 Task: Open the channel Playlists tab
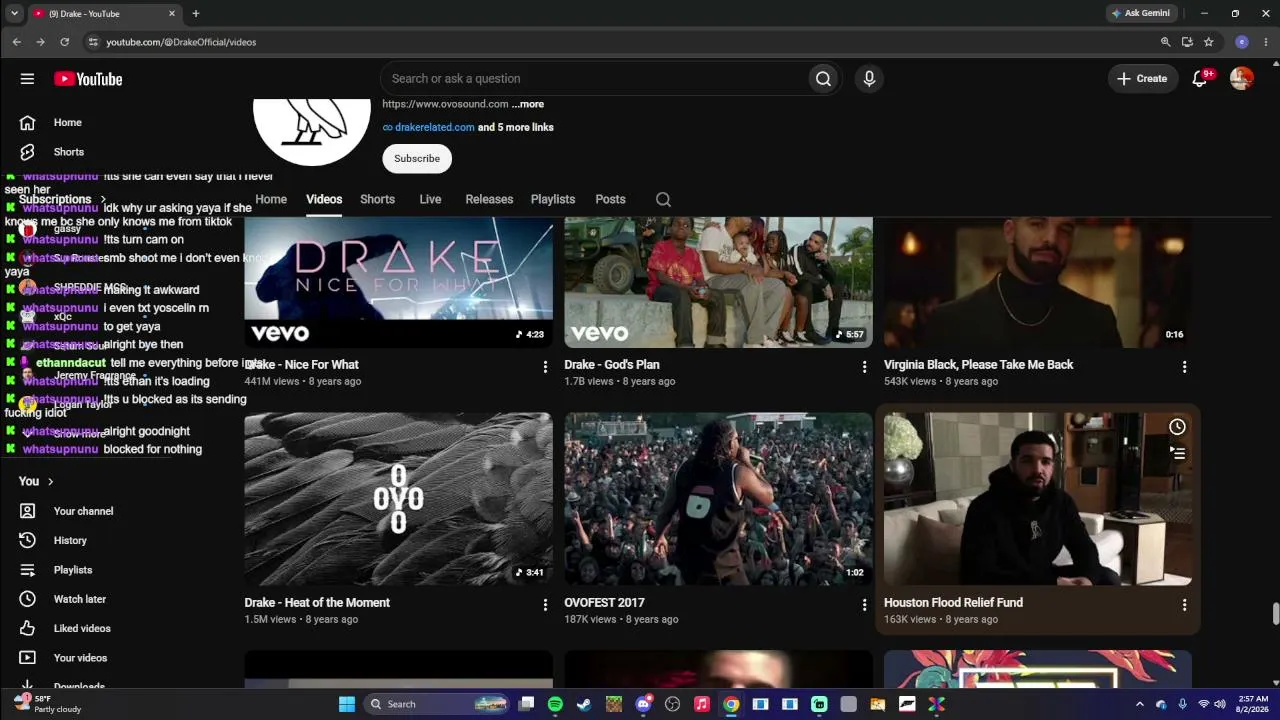(553, 199)
